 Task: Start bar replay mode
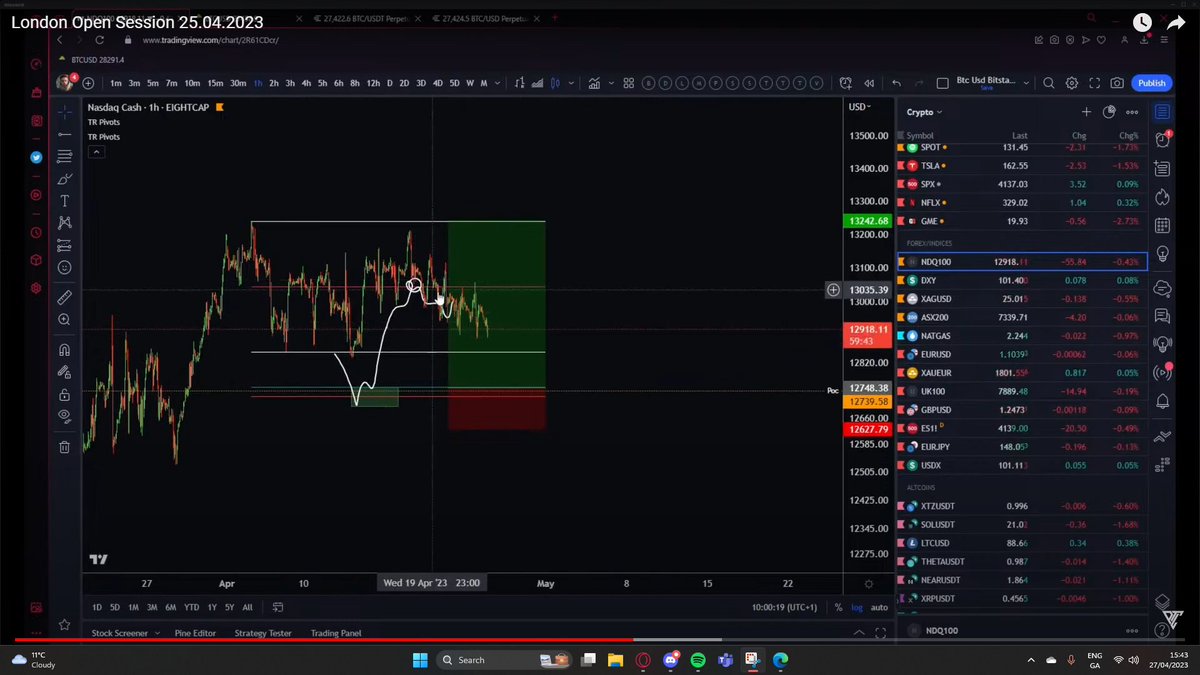(x=869, y=83)
